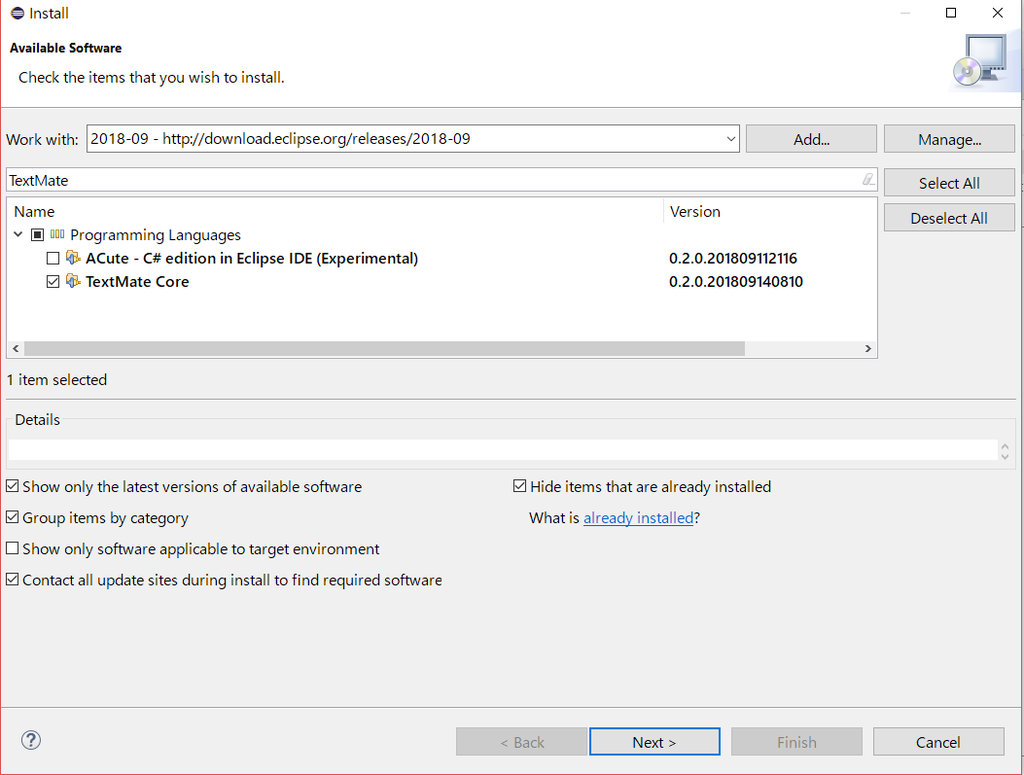The height and width of the screenshot is (775, 1024).
Task: Toggle the Programming Languages category checkbox
Action: (37, 235)
